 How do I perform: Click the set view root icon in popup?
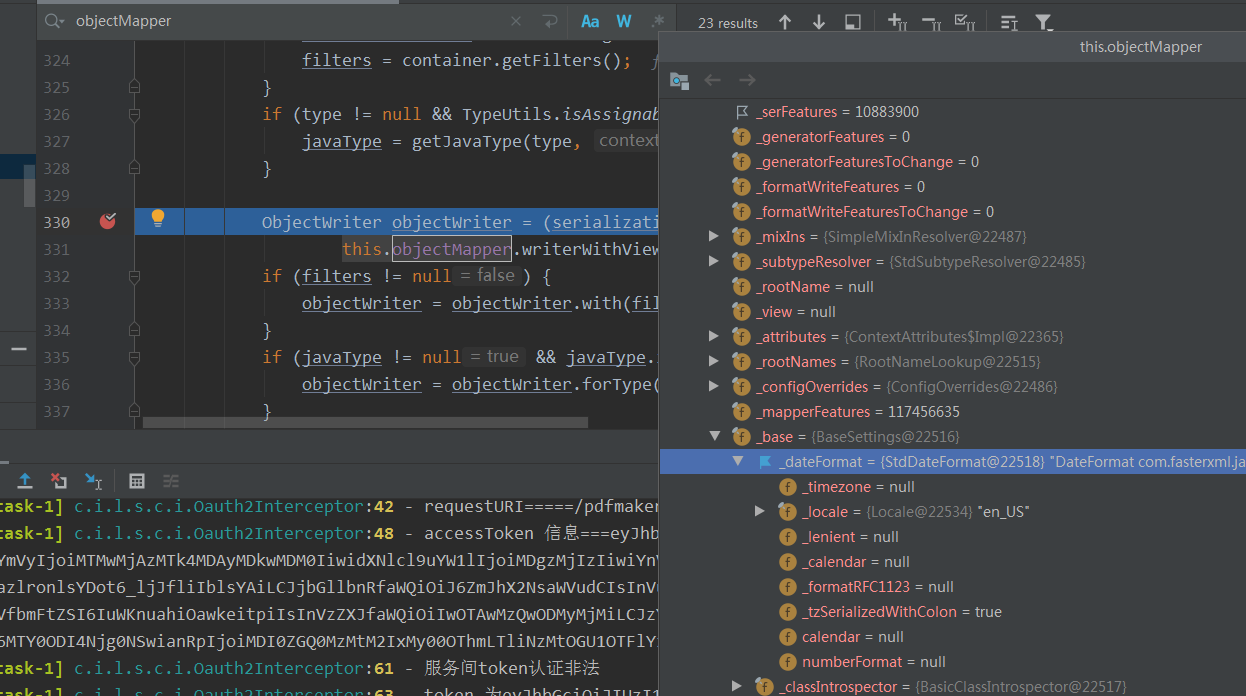point(679,80)
